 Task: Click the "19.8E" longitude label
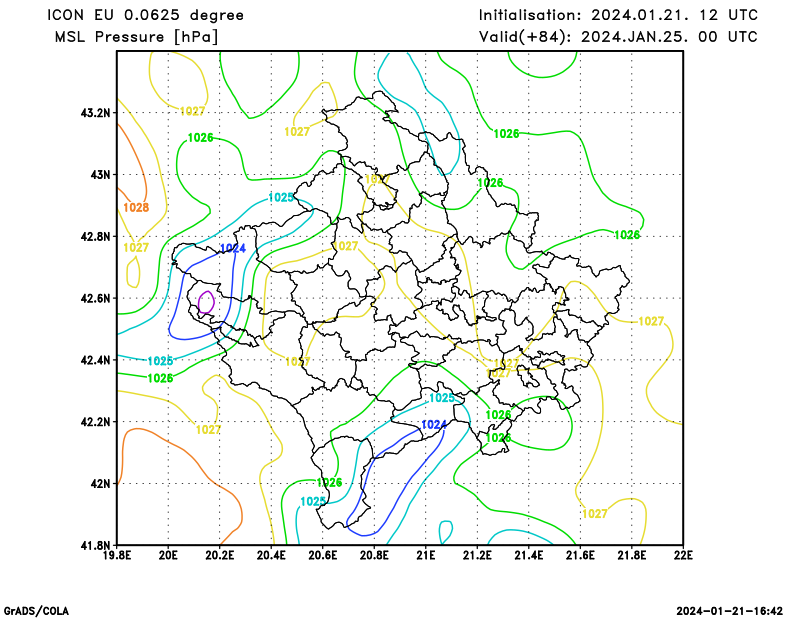click(117, 555)
